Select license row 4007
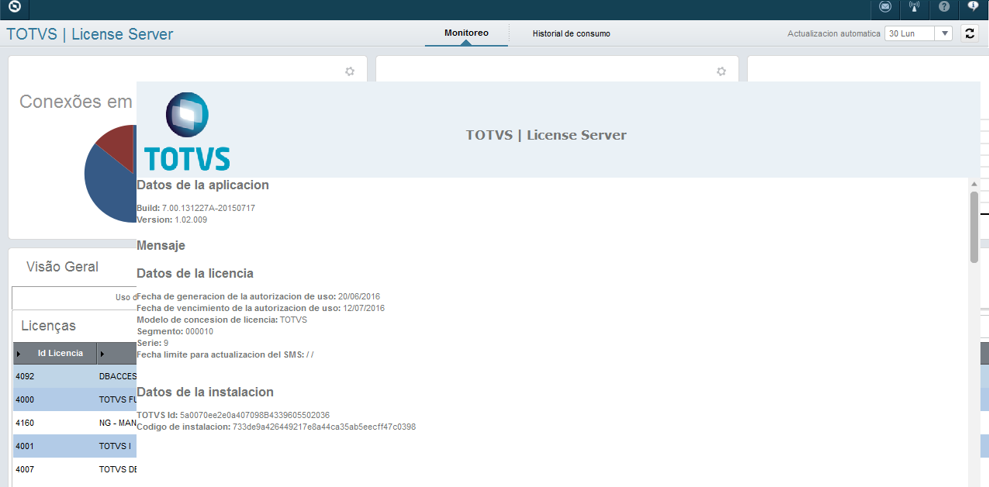This screenshot has height=487, width=989. coord(74,469)
